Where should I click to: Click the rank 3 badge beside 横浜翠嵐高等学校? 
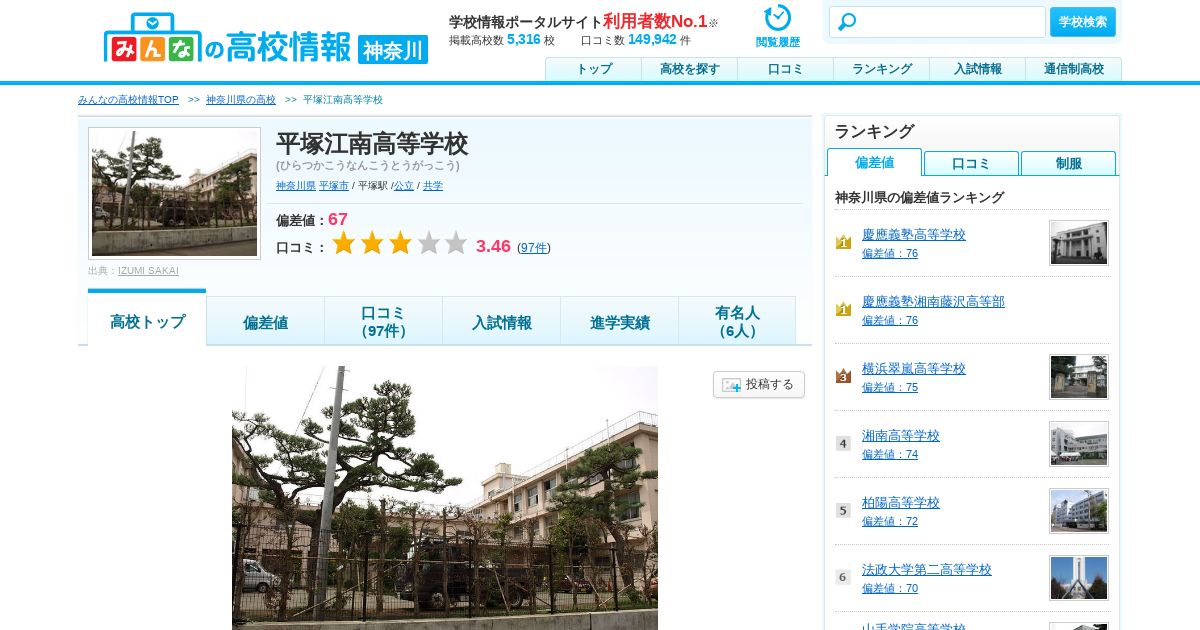pos(843,376)
